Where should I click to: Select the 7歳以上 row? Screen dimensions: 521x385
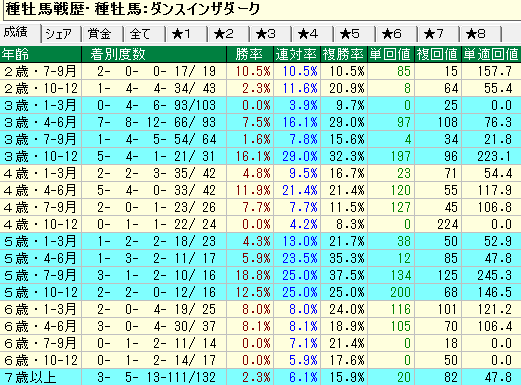[x=260, y=377]
